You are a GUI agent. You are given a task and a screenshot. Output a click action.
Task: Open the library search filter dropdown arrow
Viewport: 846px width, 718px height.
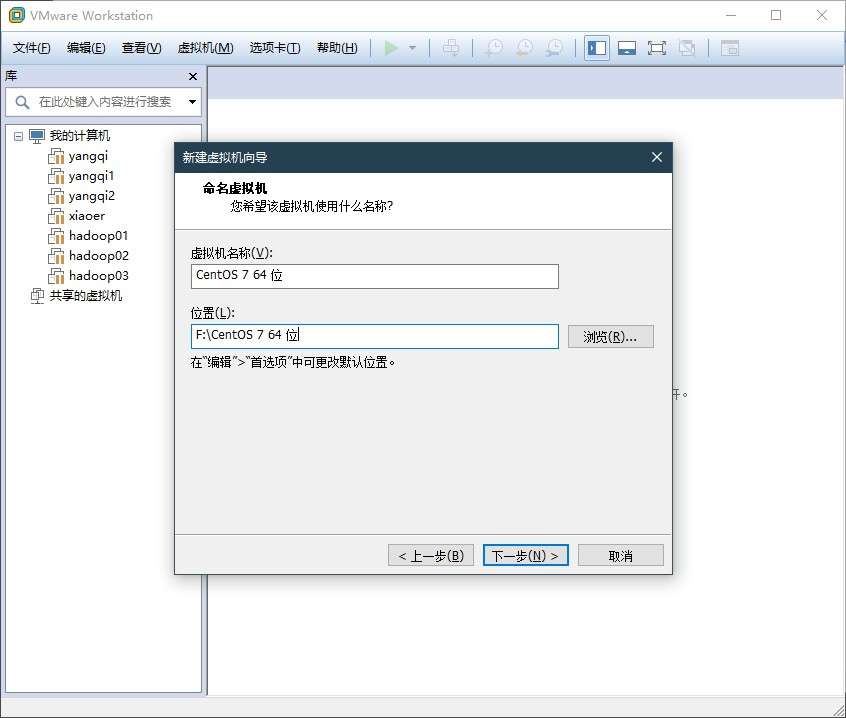[x=192, y=101]
